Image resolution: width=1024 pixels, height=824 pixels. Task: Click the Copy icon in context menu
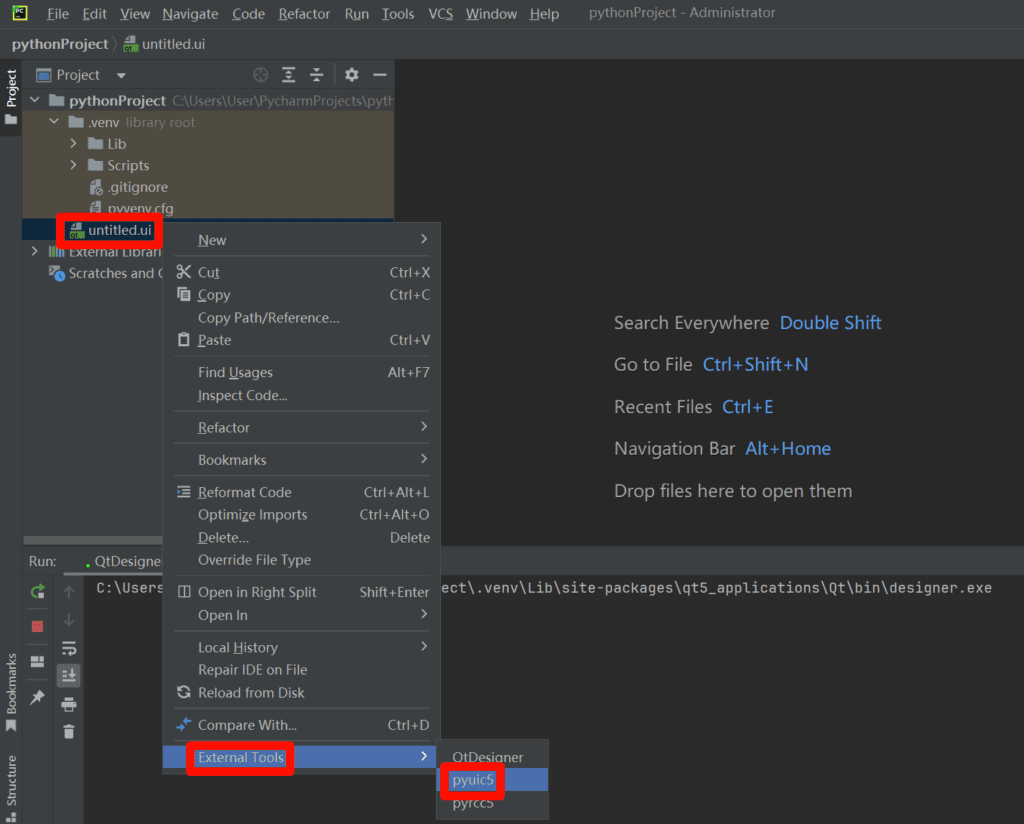pos(184,294)
